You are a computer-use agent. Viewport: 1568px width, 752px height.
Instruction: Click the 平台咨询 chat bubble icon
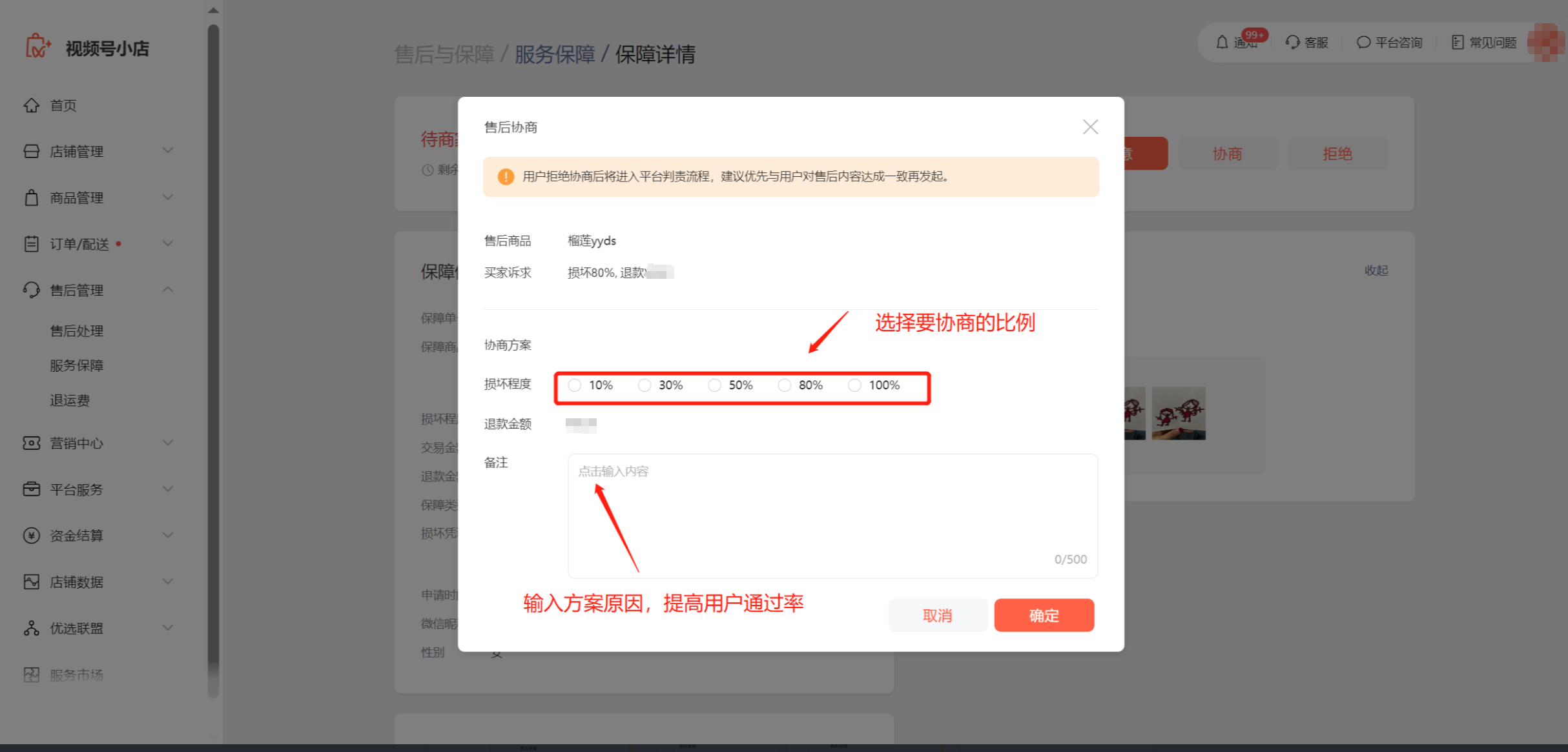click(1363, 43)
